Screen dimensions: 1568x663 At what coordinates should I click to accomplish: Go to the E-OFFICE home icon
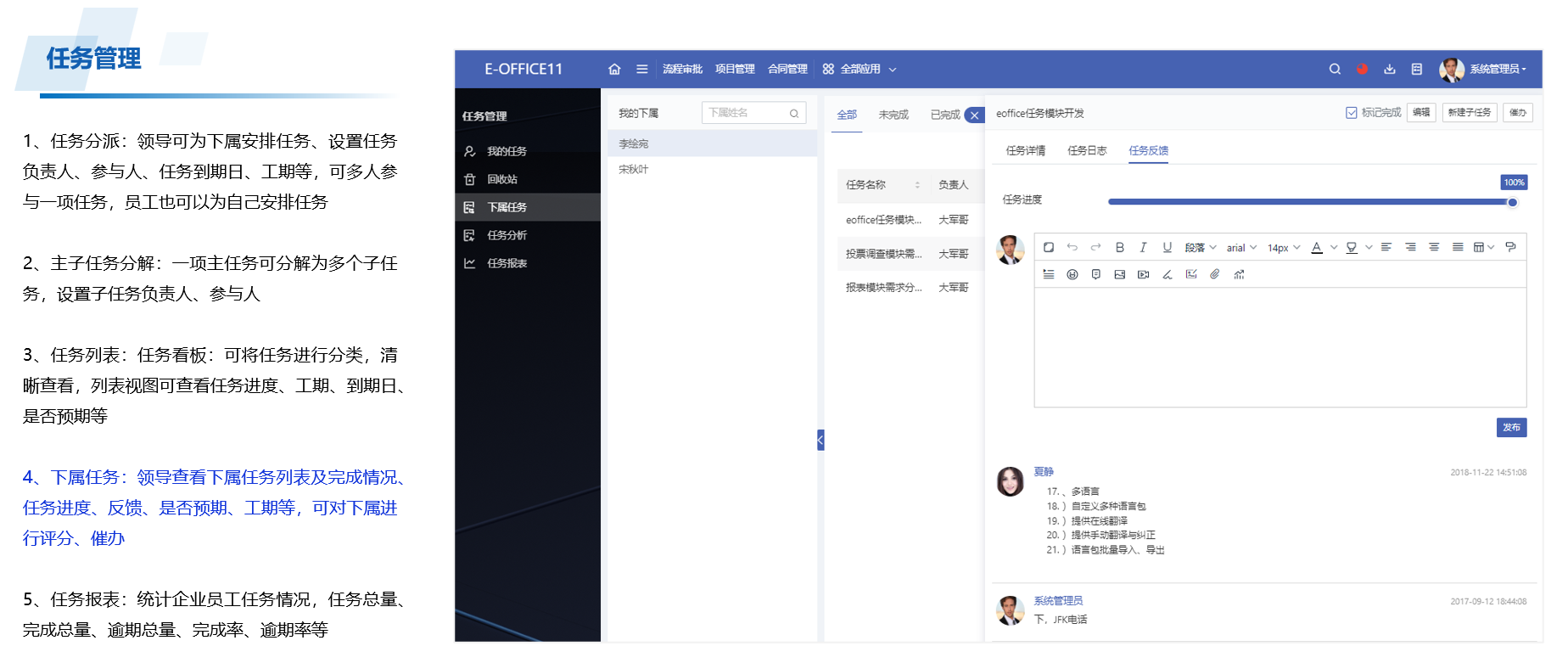point(614,70)
